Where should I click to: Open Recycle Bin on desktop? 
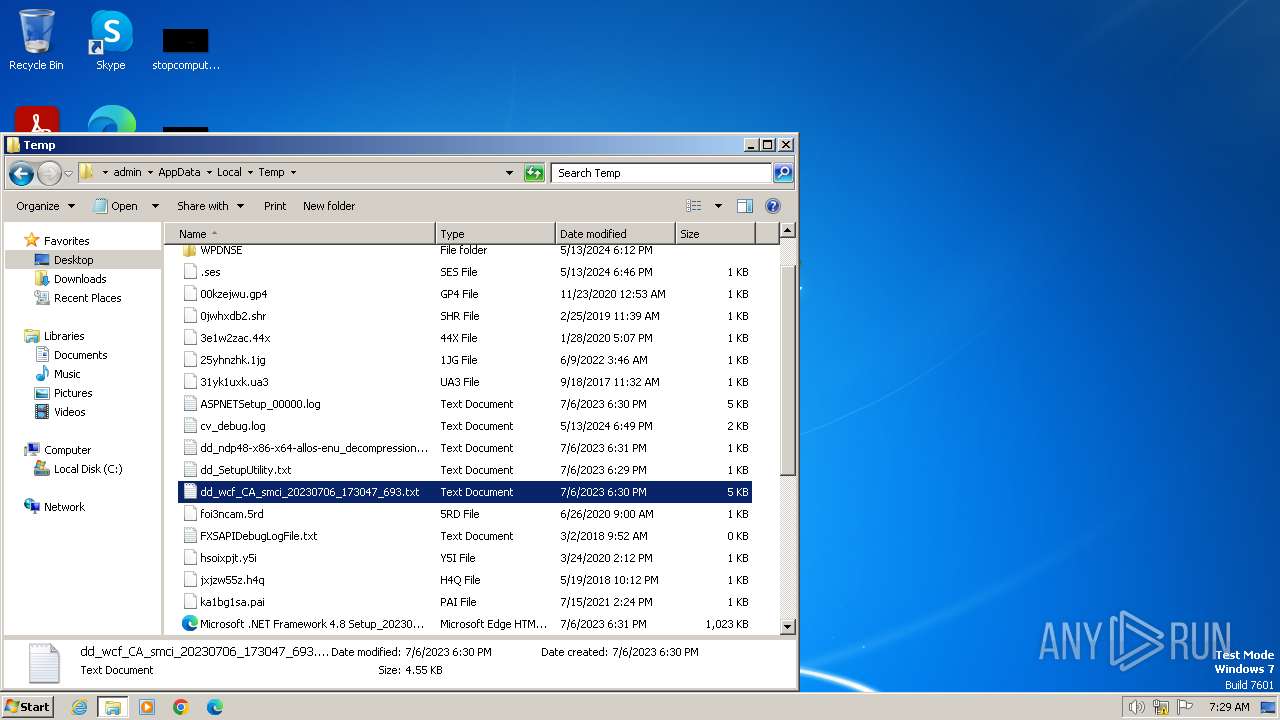(36, 40)
